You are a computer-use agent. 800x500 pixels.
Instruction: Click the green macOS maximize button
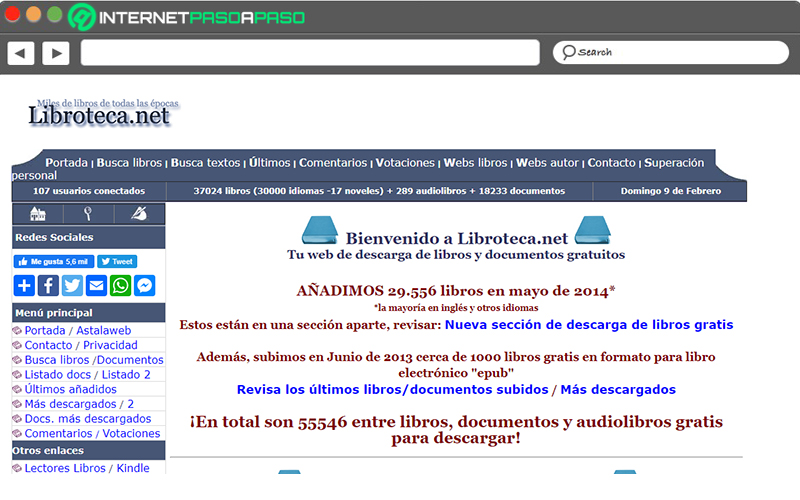click(54, 14)
